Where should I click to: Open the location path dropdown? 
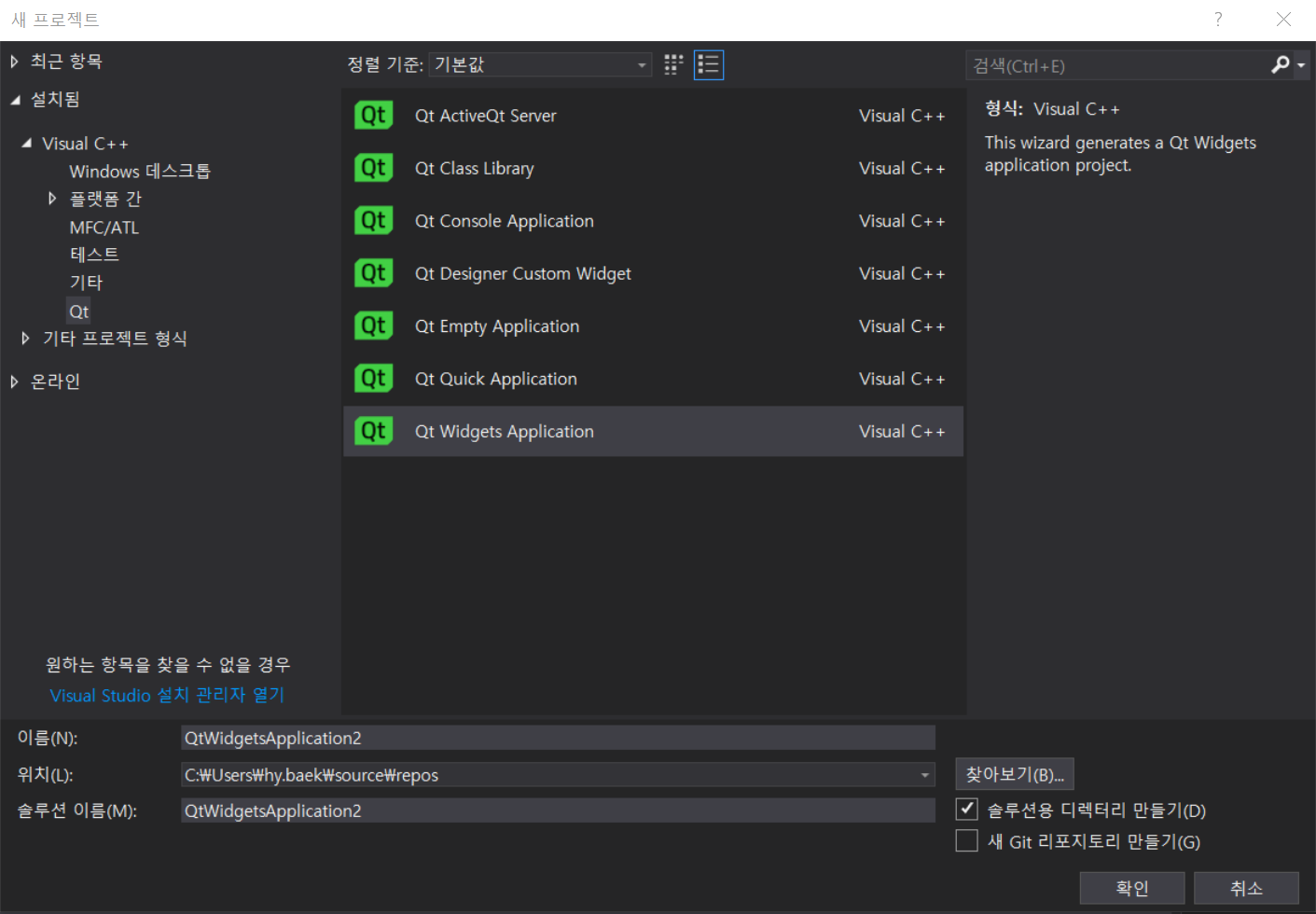coord(924,775)
